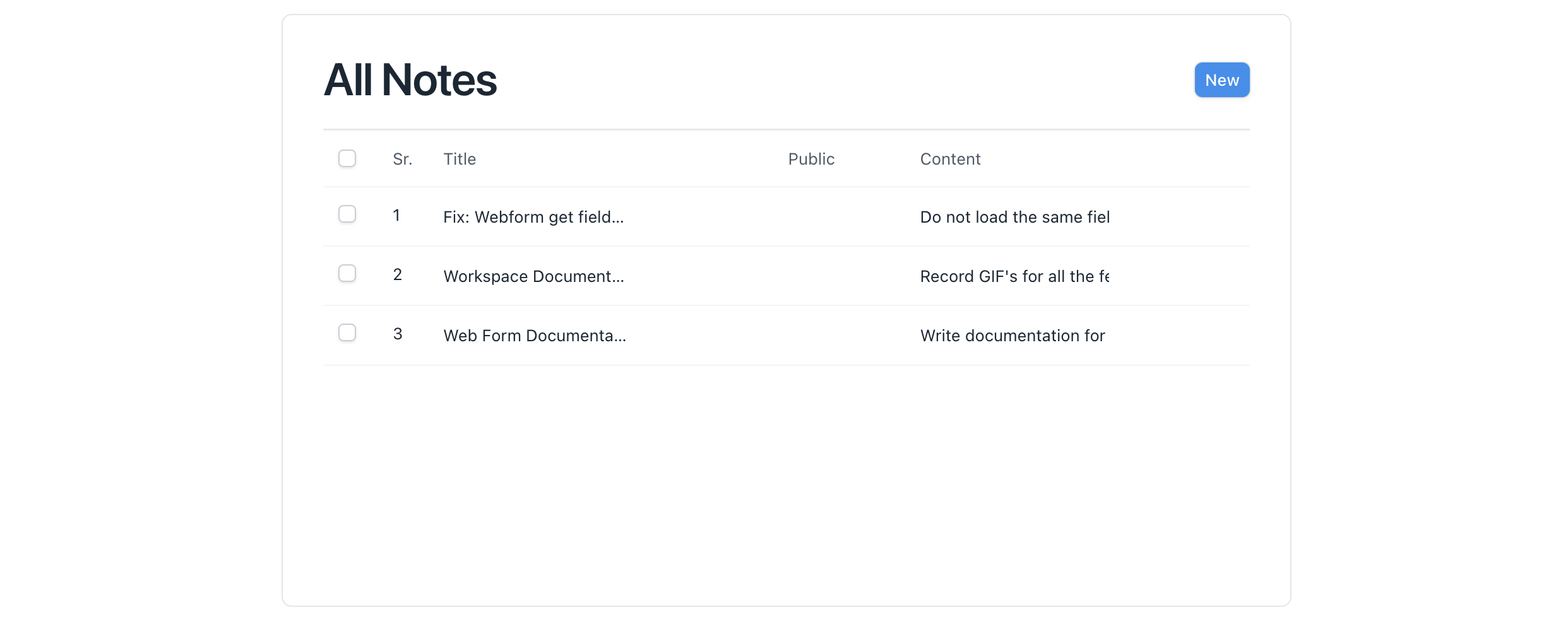This screenshot has height=627, width=1568.
Task: Open the Workspace Document note
Action: click(533, 276)
